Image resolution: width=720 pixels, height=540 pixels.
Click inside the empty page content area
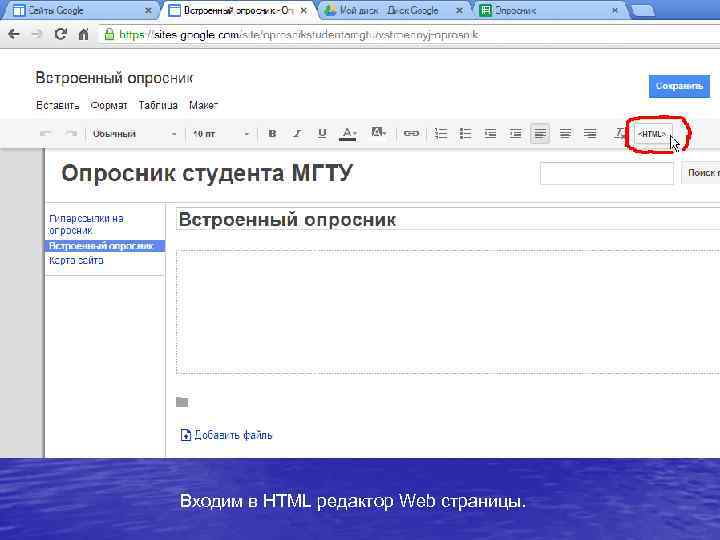(448, 312)
